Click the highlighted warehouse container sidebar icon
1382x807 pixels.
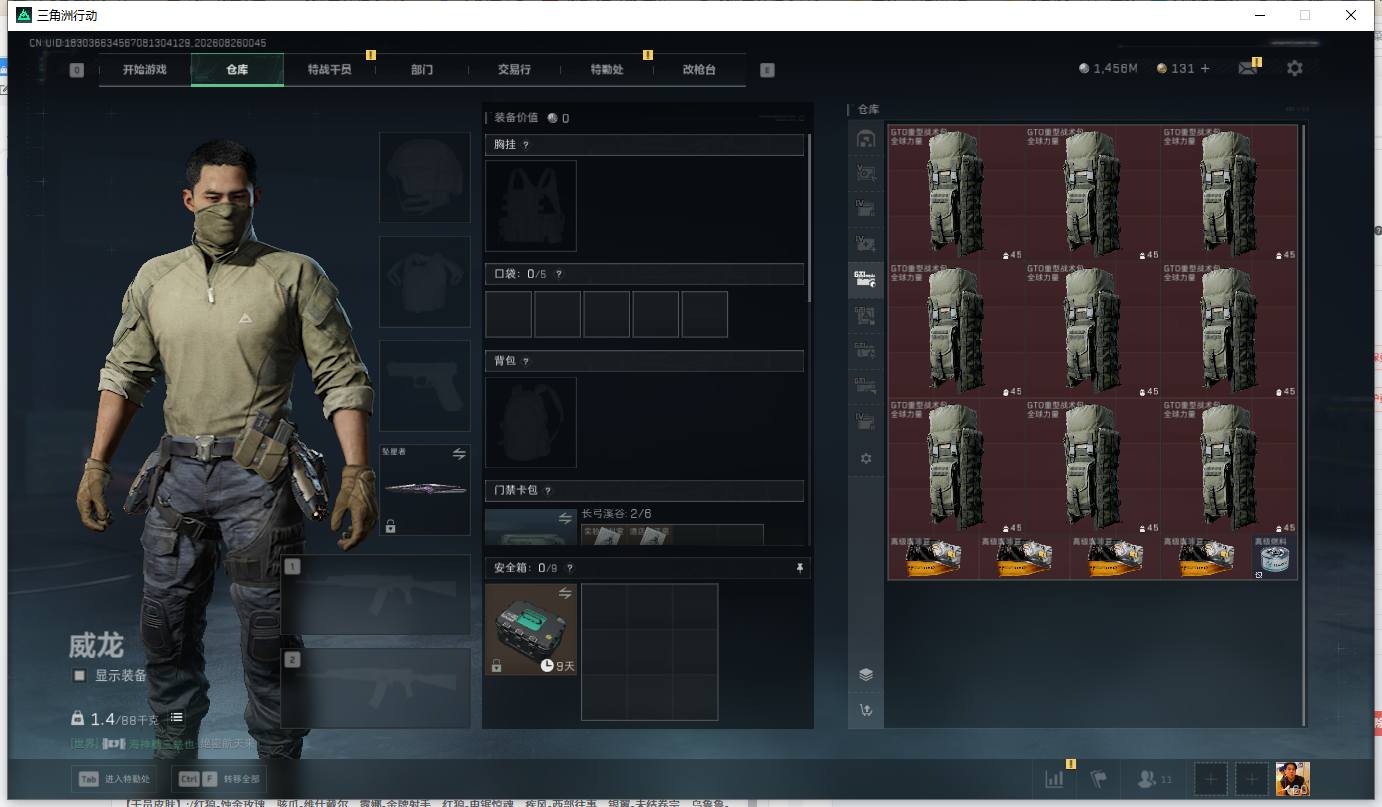coord(866,280)
